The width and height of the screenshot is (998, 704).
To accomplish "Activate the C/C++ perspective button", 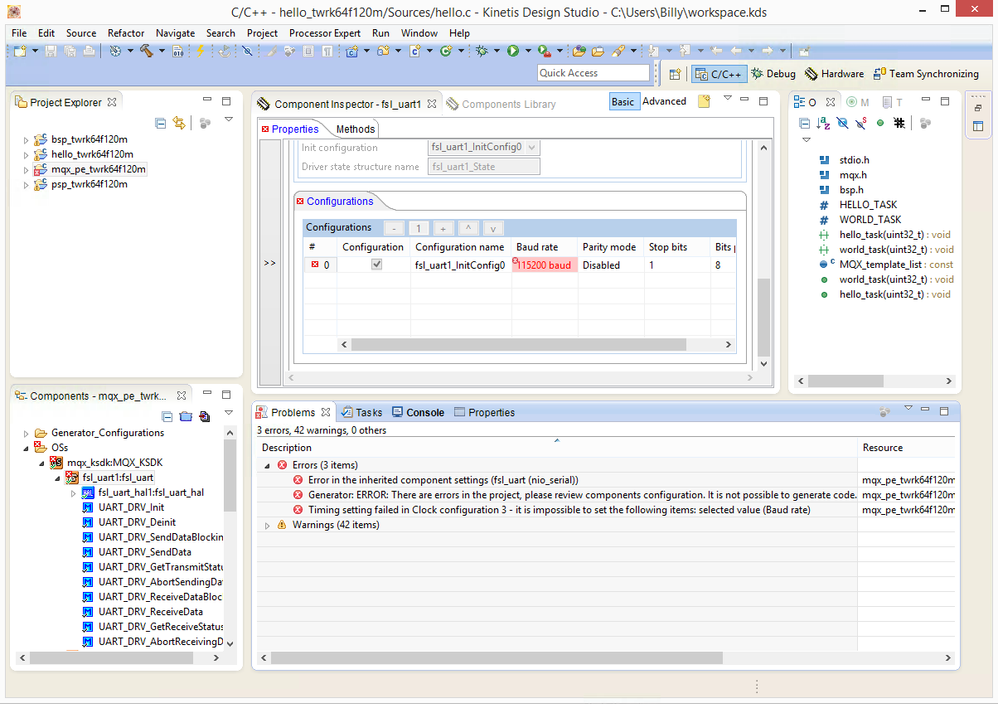I will (x=719, y=74).
